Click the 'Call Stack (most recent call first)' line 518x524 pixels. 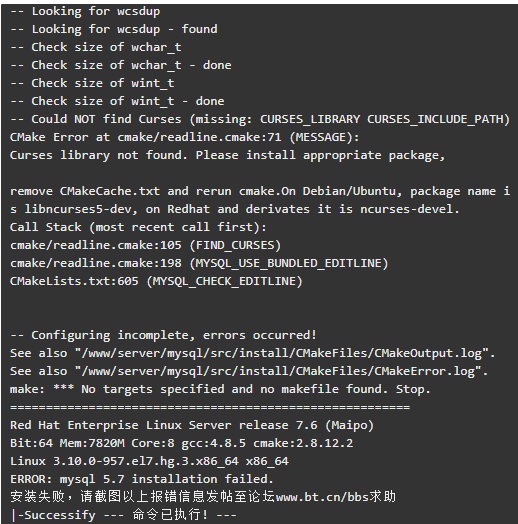point(138,228)
